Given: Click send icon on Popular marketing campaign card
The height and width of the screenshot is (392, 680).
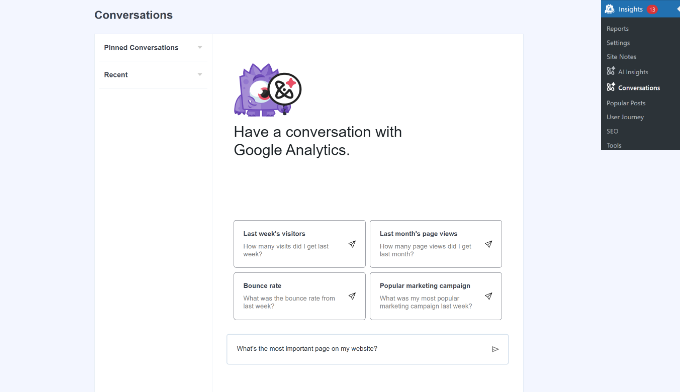Looking at the screenshot, I should (488, 296).
